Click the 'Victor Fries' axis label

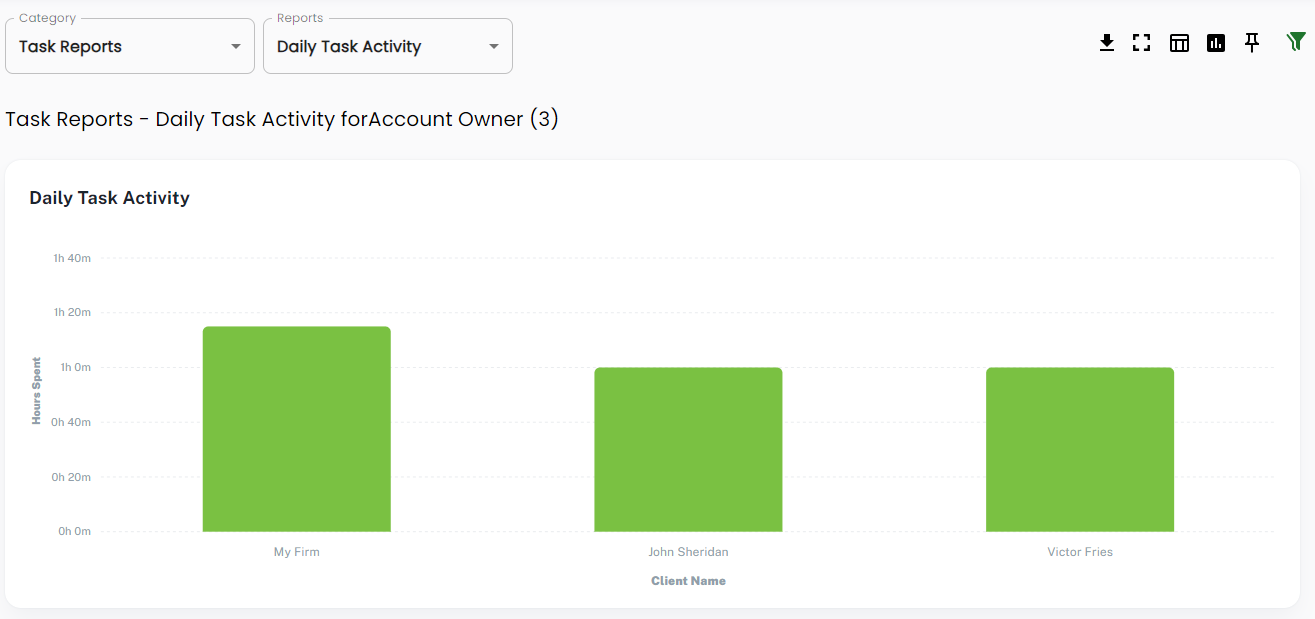pos(1080,552)
